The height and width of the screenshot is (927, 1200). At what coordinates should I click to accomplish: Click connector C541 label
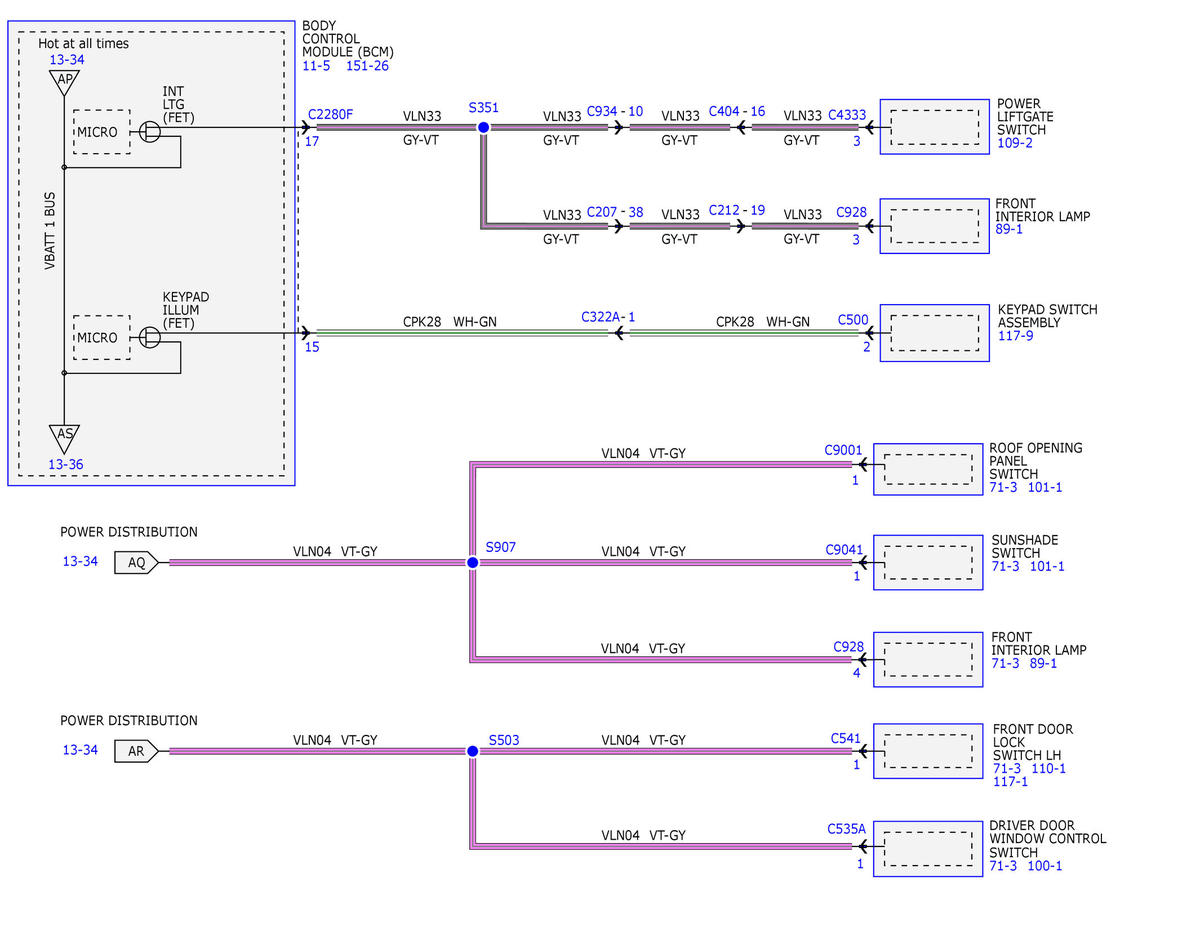[846, 738]
